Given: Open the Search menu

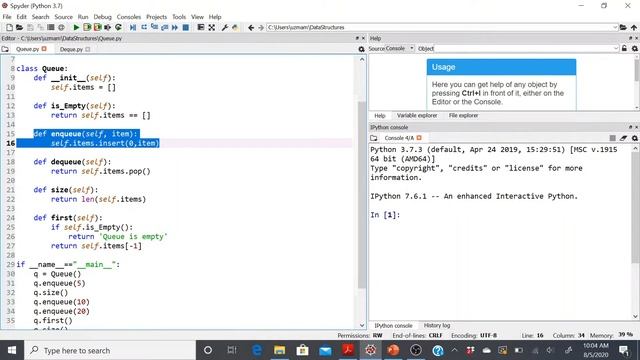Looking at the screenshot, I should pos(40,17).
